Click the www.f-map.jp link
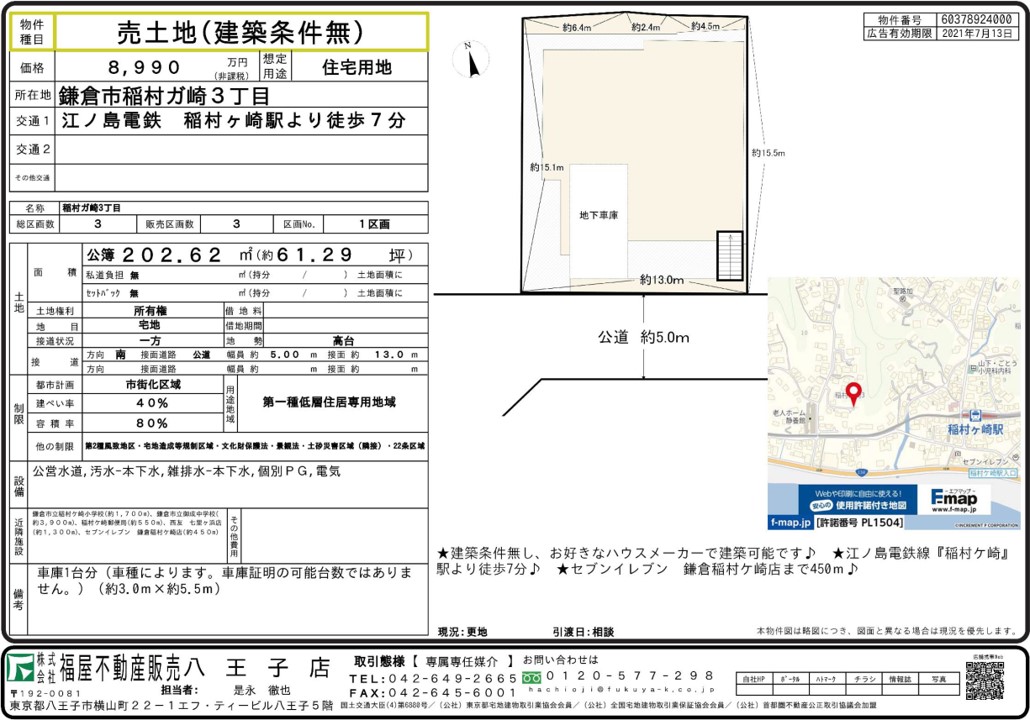 [x=956, y=510]
